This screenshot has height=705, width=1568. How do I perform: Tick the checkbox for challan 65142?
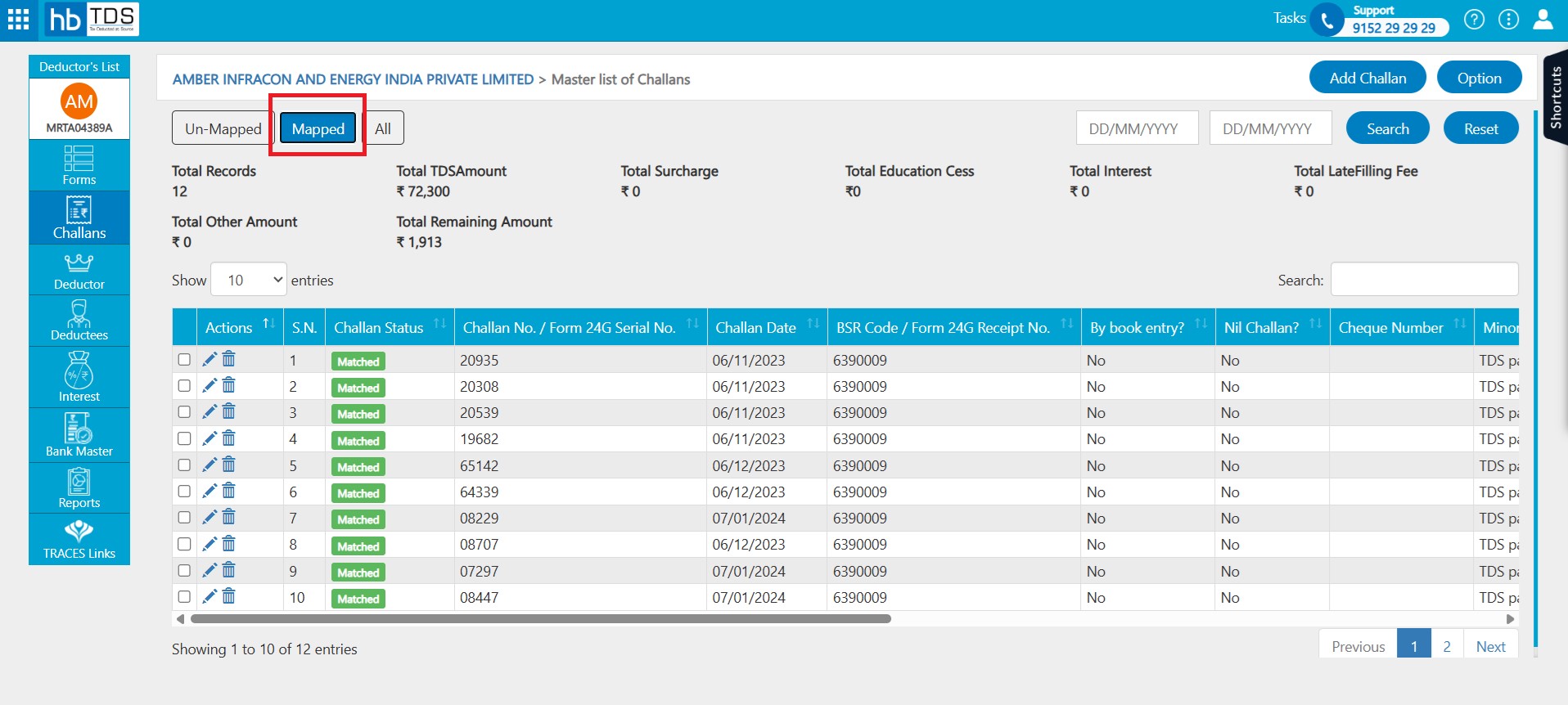[x=184, y=465]
